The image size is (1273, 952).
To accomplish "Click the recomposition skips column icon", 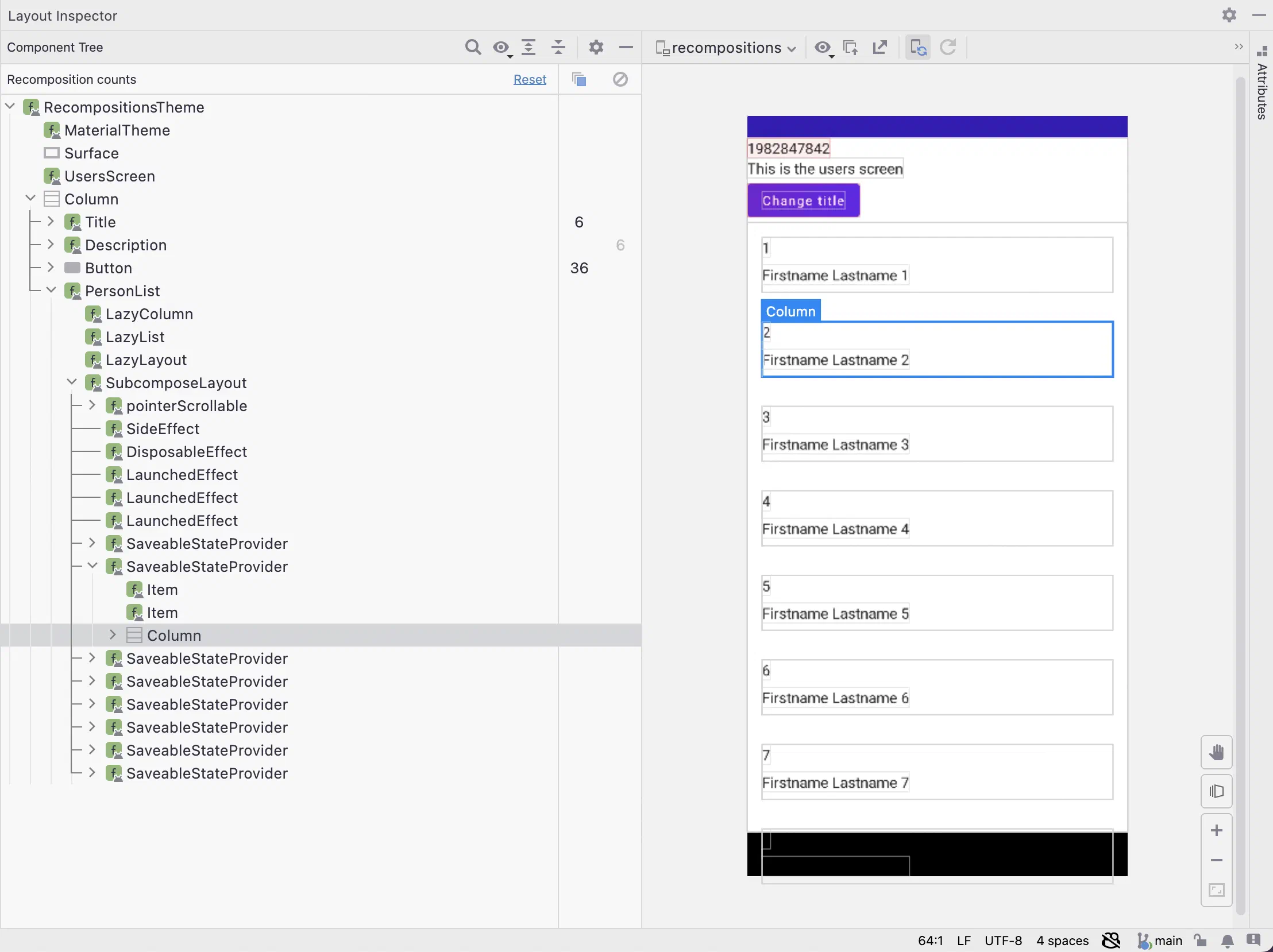I will coord(620,79).
